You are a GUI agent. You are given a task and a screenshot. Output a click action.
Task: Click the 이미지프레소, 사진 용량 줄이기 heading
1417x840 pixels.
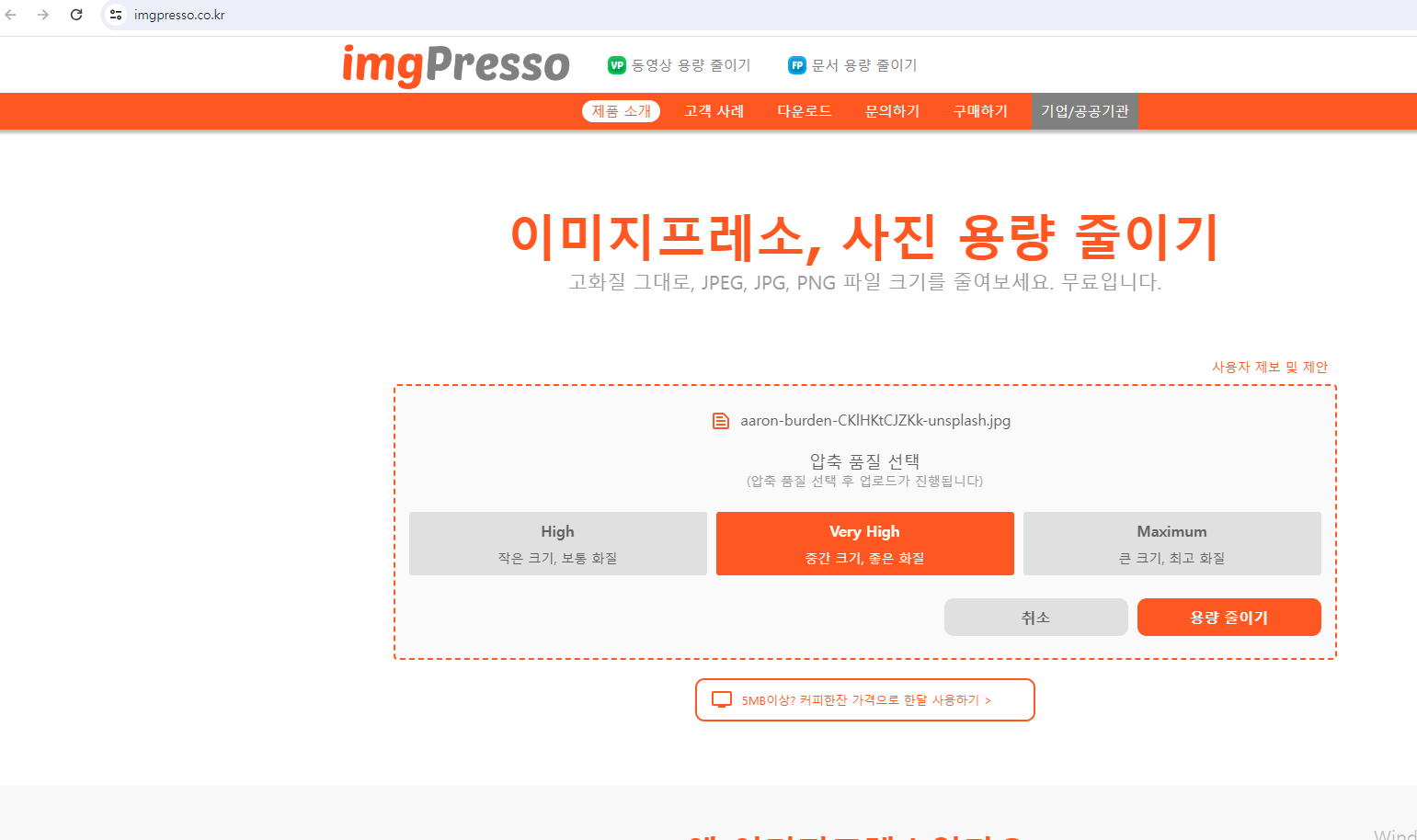(865, 236)
